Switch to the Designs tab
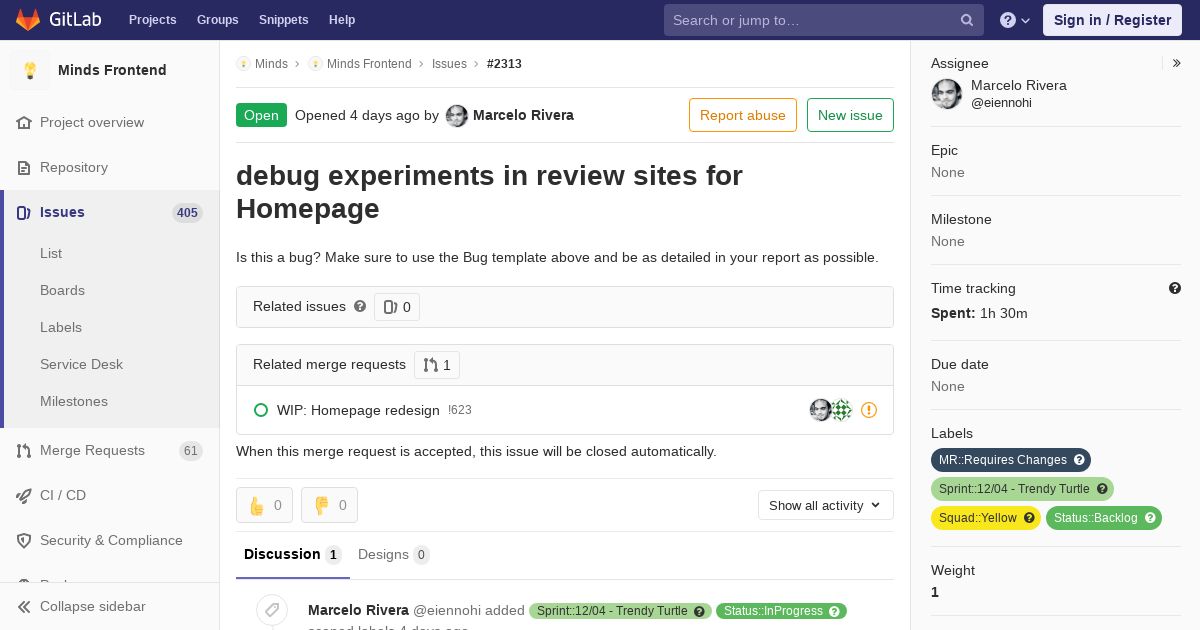1200x630 pixels. point(392,554)
